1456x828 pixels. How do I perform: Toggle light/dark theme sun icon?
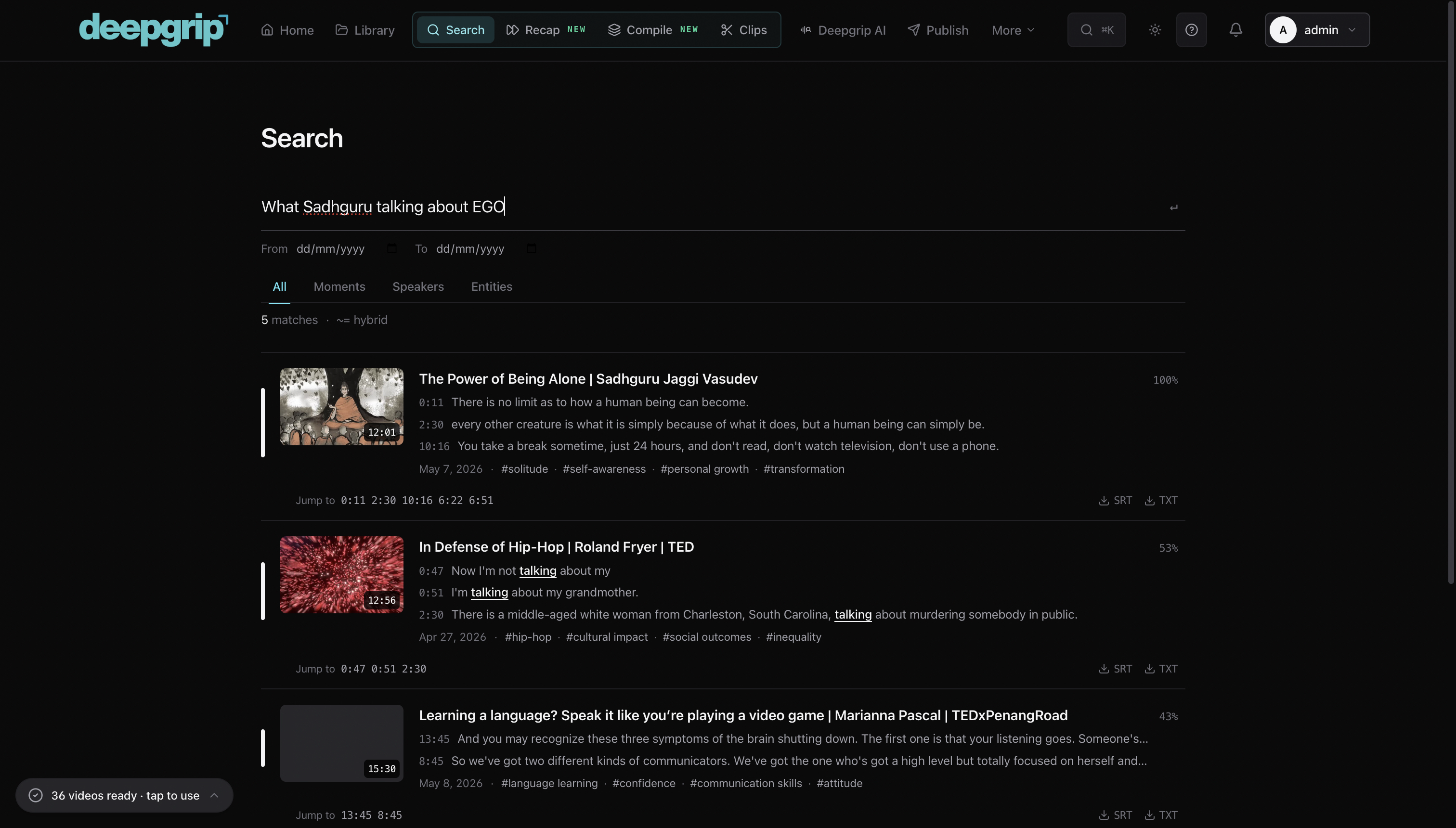1155,30
